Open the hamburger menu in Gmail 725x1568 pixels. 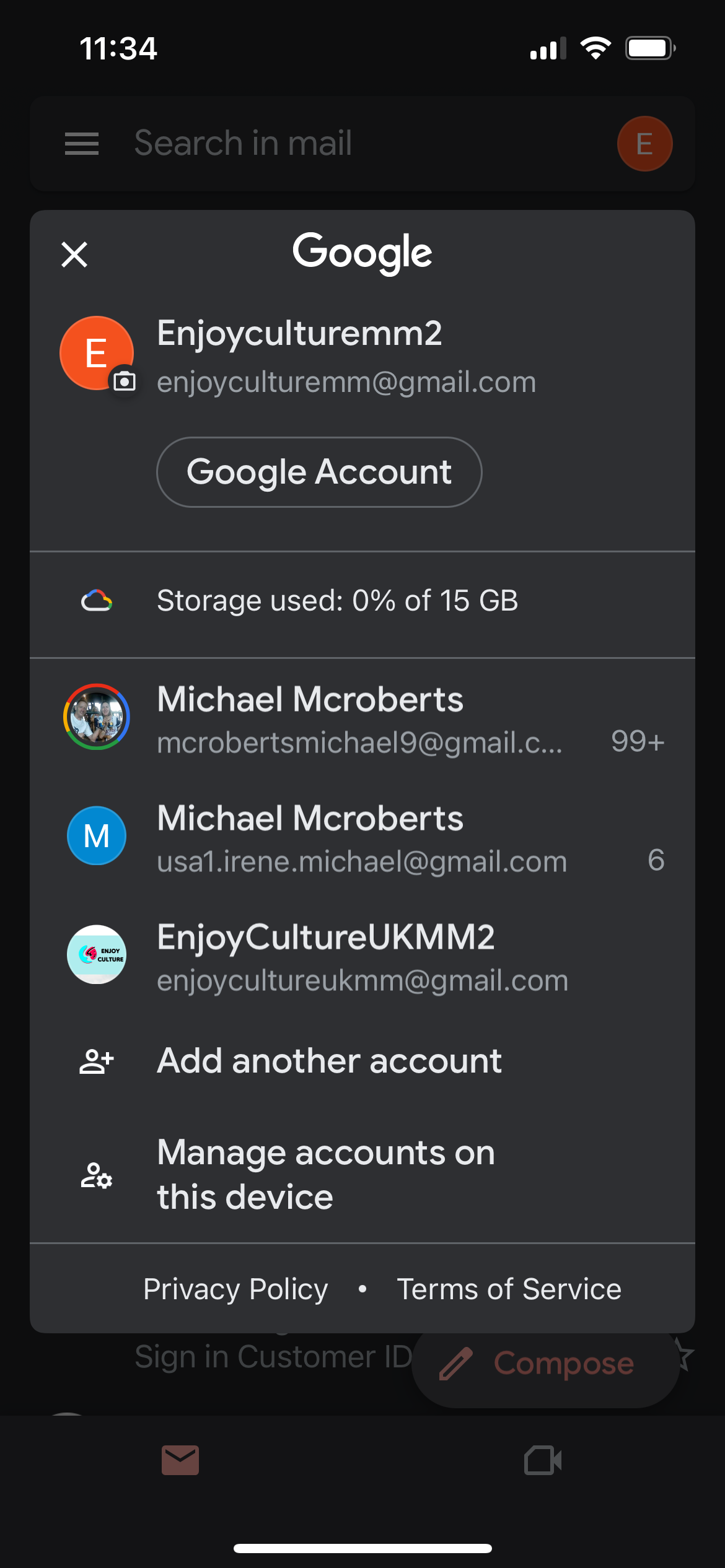click(x=82, y=144)
